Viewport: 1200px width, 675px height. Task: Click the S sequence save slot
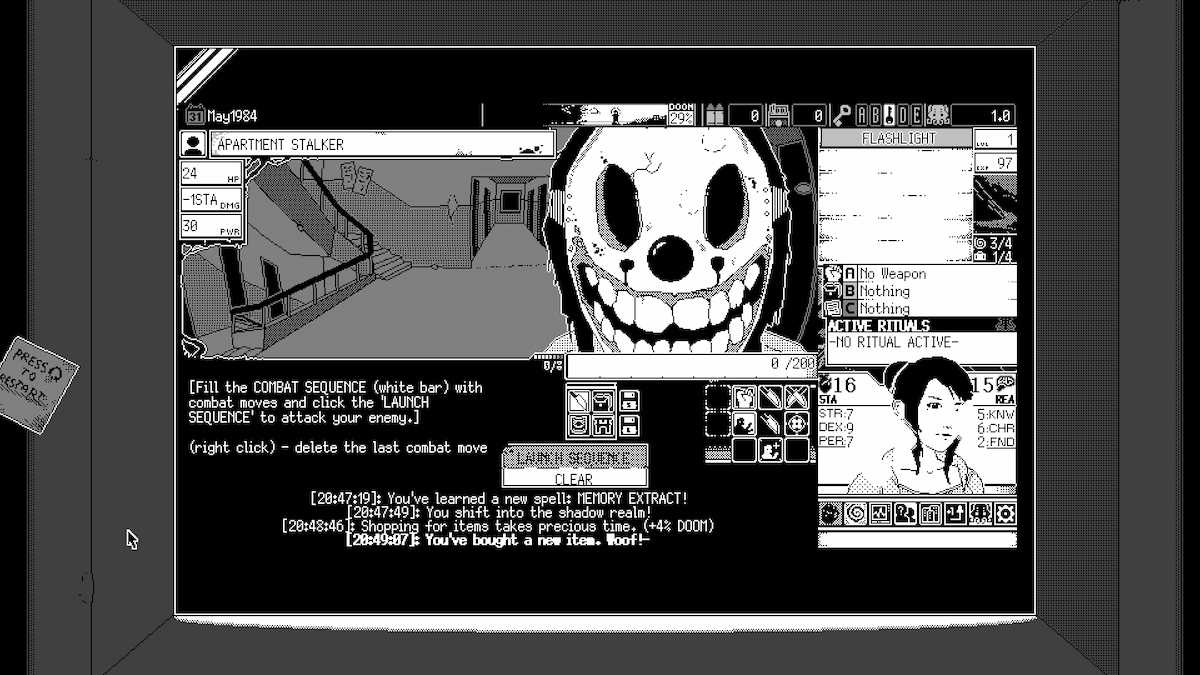click(630, 402)
